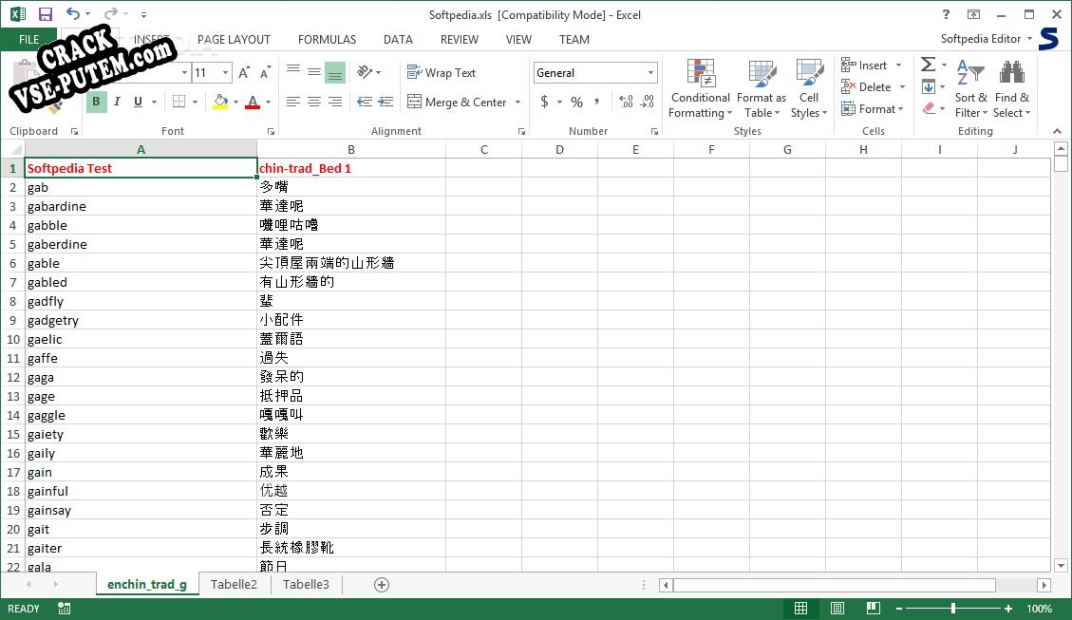Image resolution: width=1072 pixels, height=620 pixels.
Task: Increase font size with the larger A
Action: coord(244,72)
